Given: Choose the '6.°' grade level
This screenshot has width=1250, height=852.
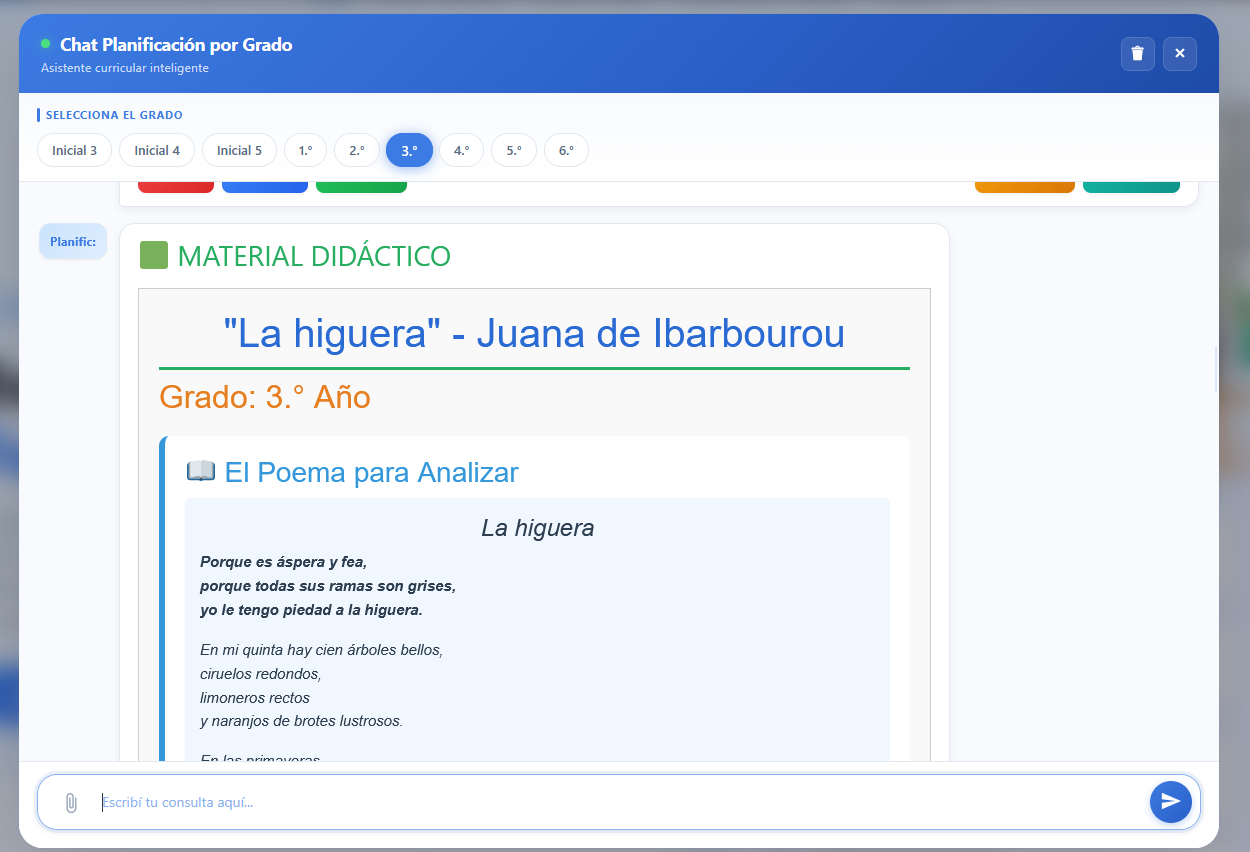Looking at the screenshot, I should tap(566, 150).
